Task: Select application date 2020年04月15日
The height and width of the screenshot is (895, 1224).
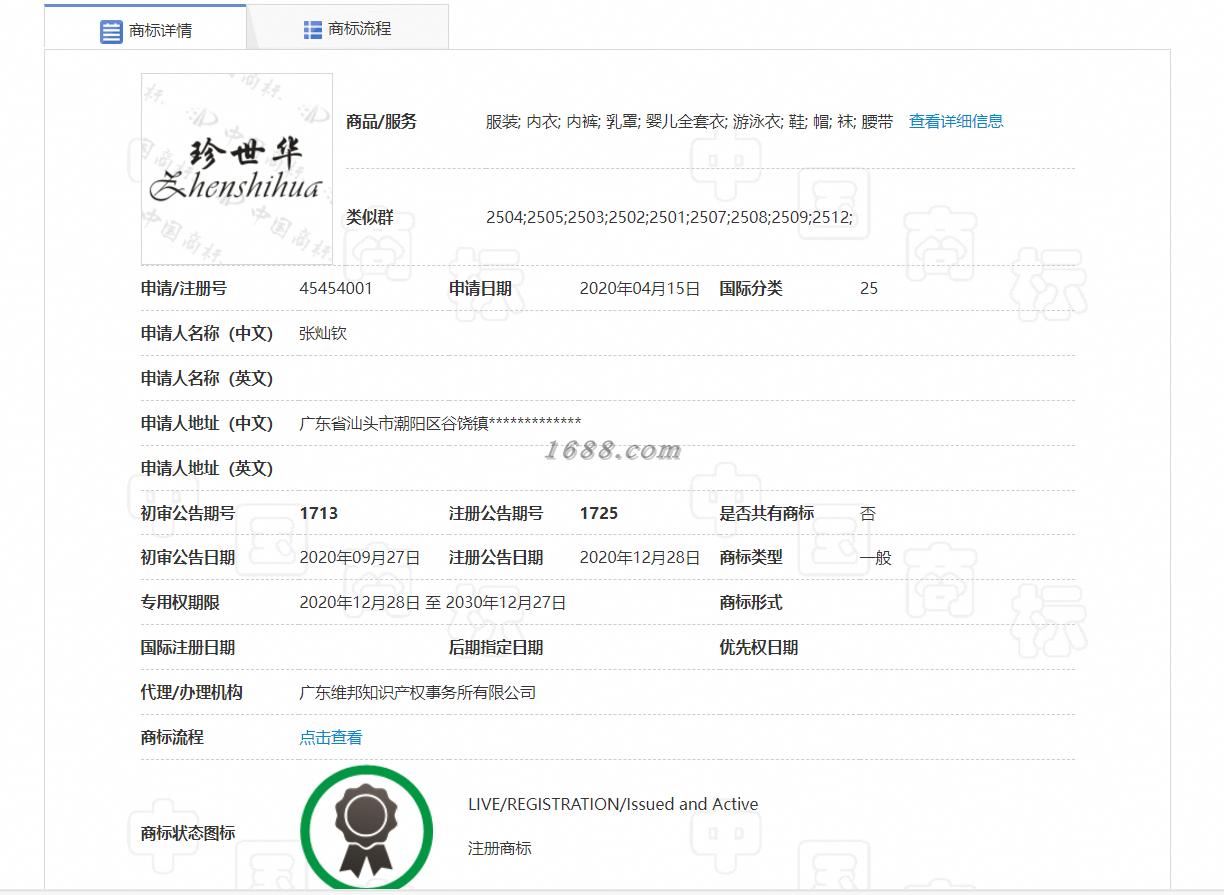Action: click(x=640, y=288)
